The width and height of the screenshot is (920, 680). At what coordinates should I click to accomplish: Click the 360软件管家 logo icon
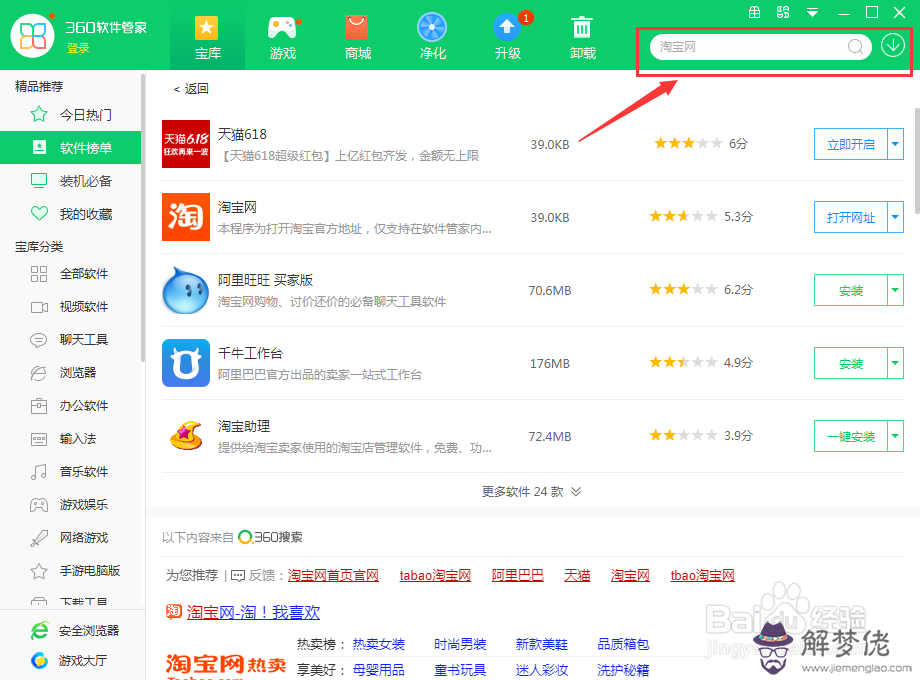(x=33, y=35)
